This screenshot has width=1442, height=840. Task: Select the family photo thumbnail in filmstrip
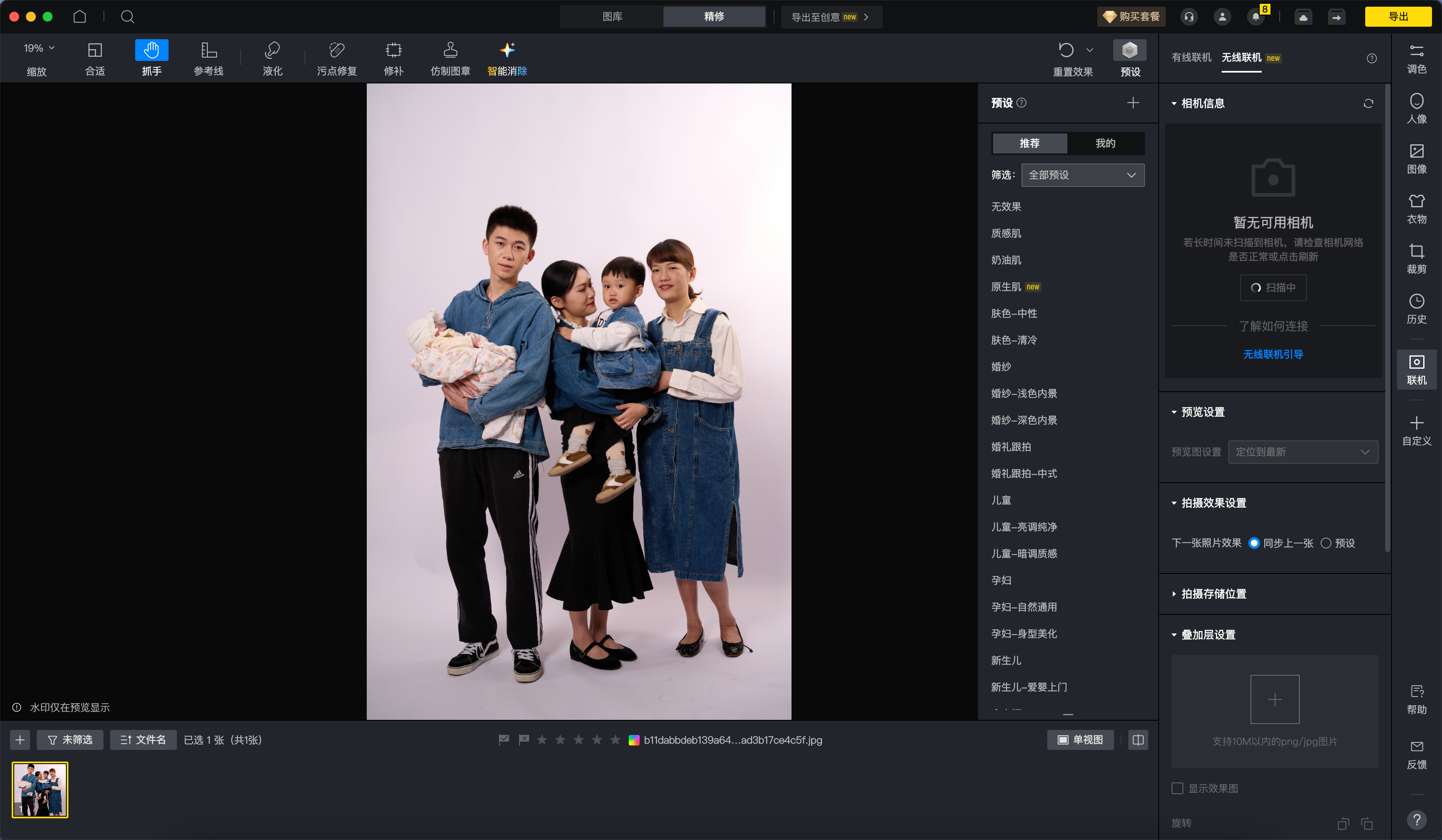coord(40,789)
